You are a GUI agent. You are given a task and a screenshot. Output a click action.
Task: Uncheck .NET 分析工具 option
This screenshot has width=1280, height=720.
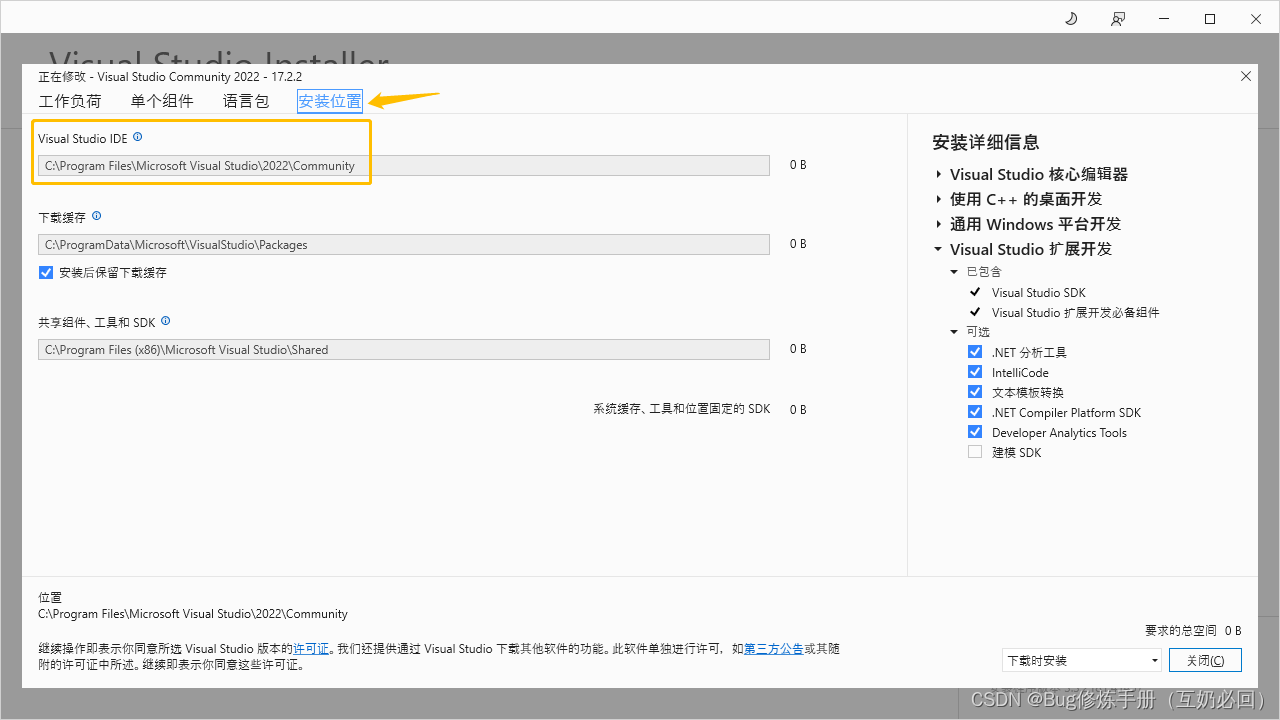click(975, 352)
